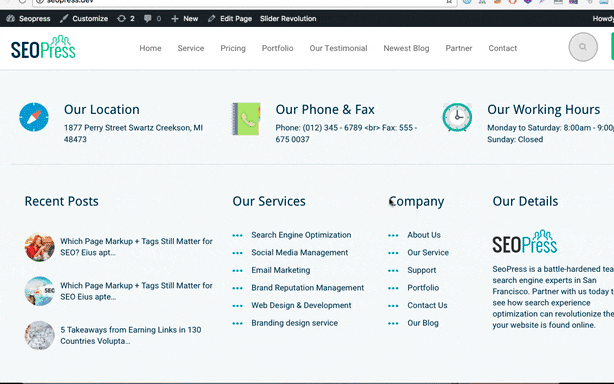The width and height of the screenshot is (614, 384).
Task: Click the 'Our Details' heading
Action: (x=525, y=201)
